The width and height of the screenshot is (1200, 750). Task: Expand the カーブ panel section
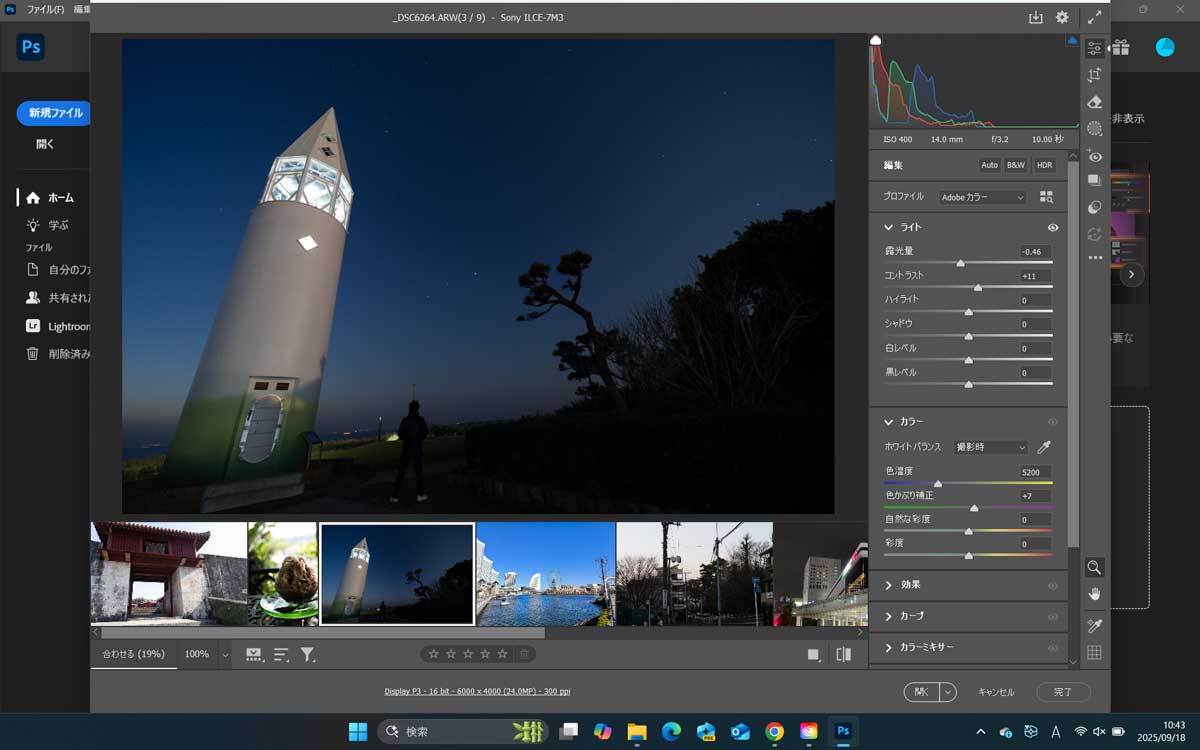[889, 616]
